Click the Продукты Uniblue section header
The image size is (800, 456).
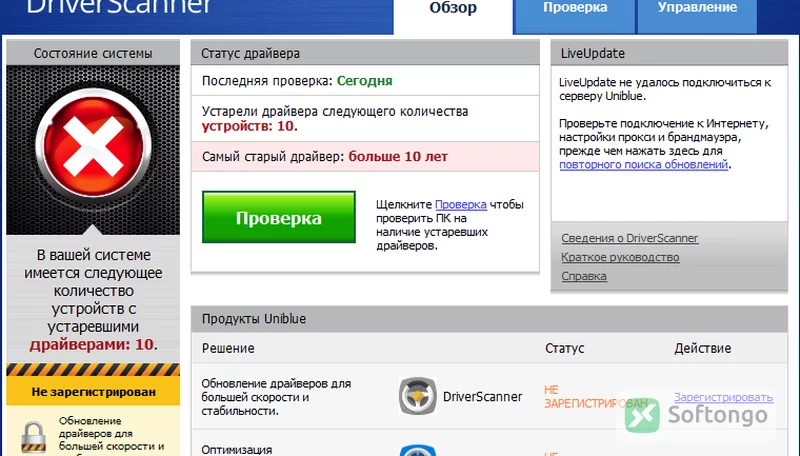pyautogui.click(x=490, y=319)
